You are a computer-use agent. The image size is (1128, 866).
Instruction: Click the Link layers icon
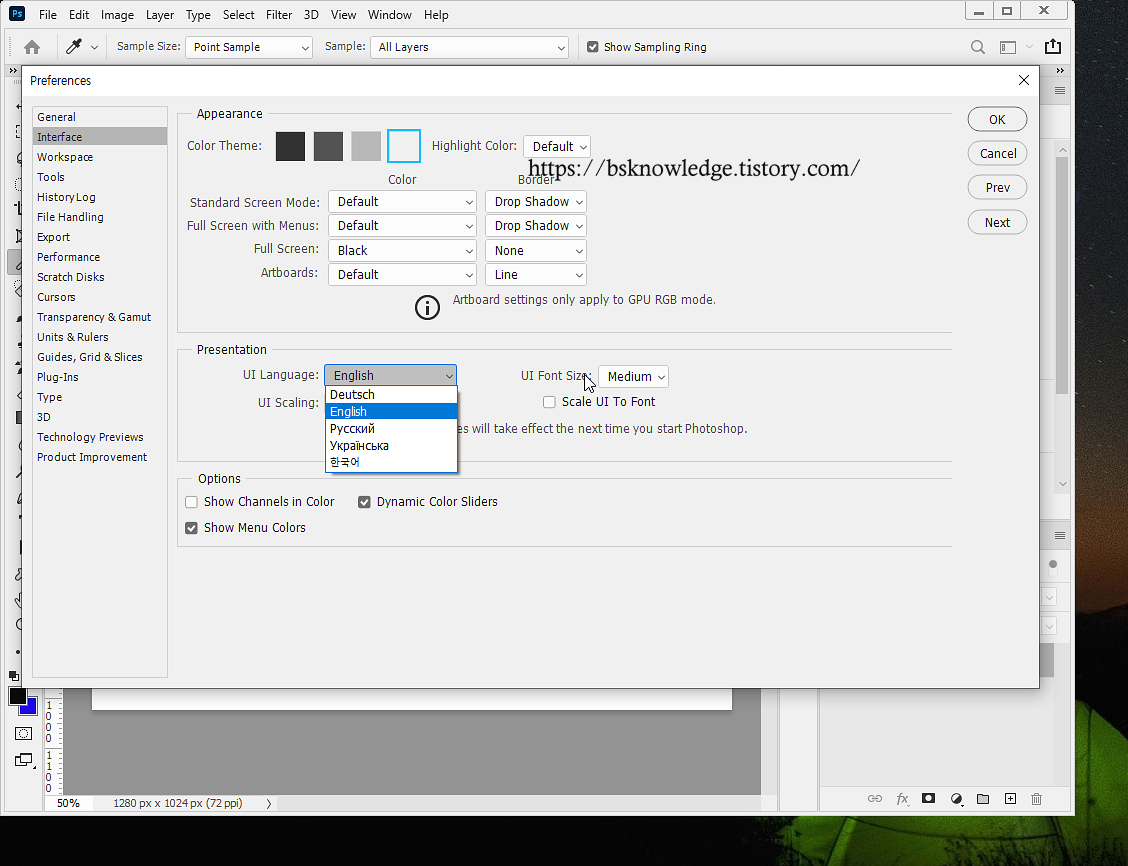click(875, 799)
